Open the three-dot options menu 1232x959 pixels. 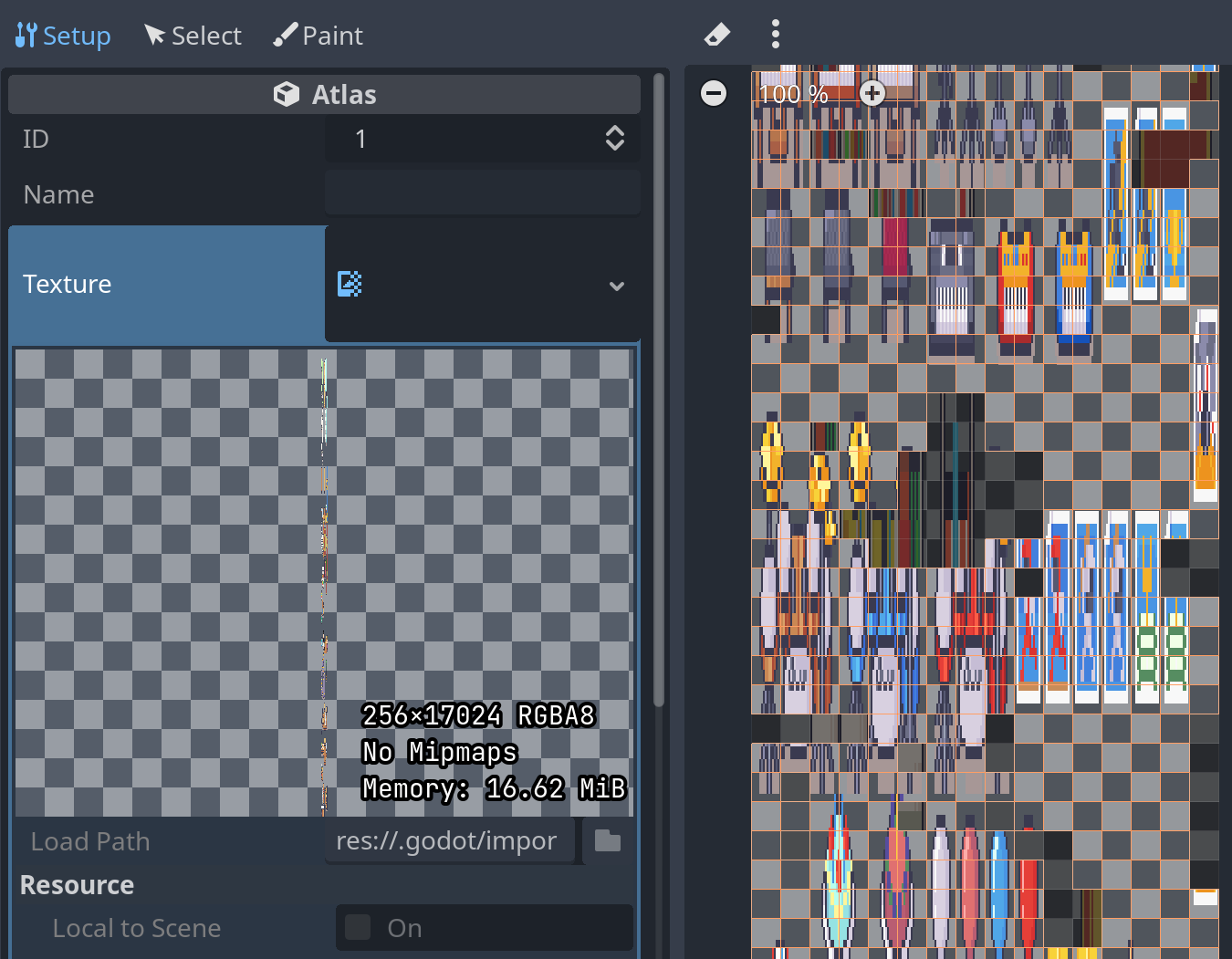pos(775,34)
